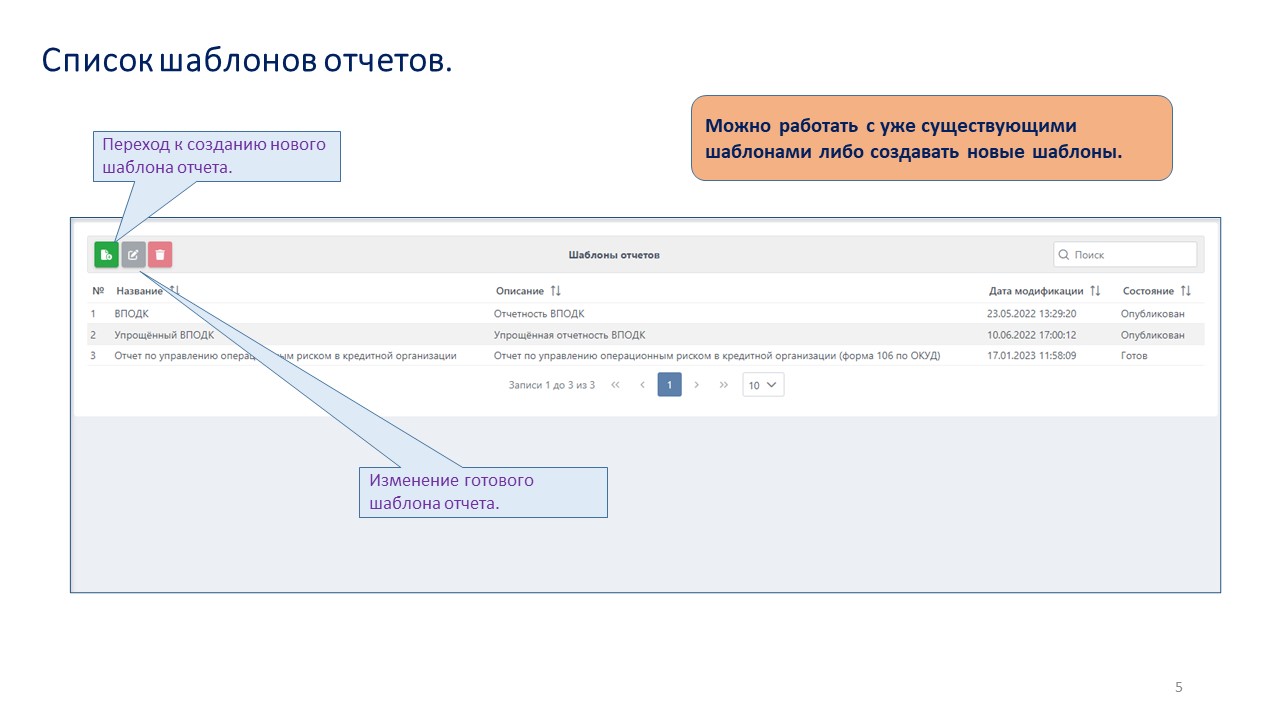Click date 17.01.2023 11:58:09

click(1031, 356)
